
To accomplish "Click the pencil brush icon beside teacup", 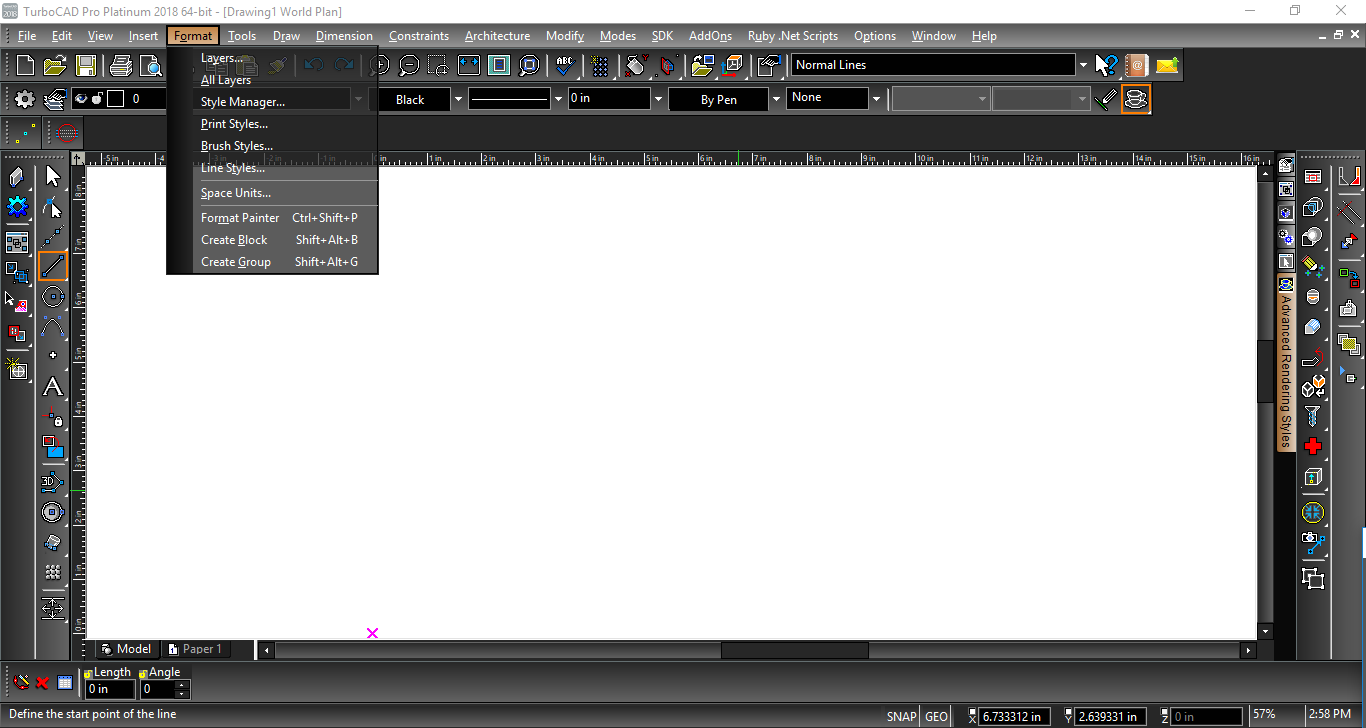I will (1105, 99).
